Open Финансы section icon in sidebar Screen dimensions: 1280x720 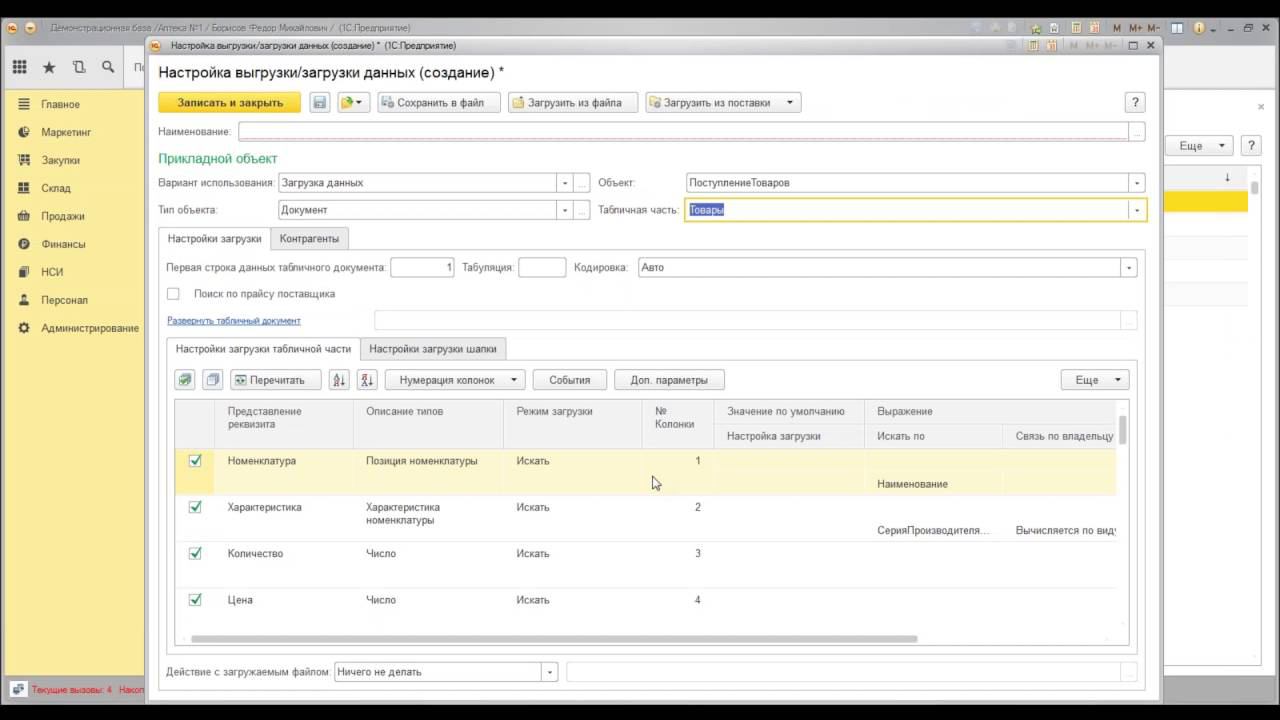23,244
